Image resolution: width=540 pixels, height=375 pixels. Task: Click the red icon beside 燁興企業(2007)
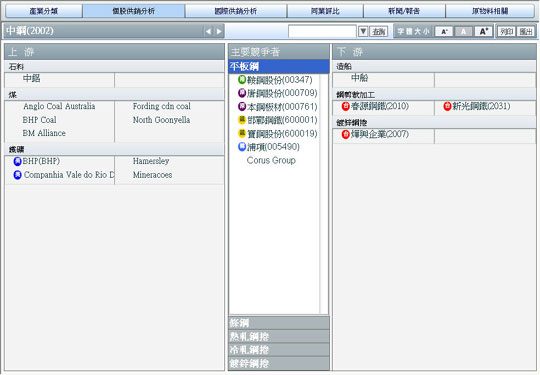pos(345,134)
